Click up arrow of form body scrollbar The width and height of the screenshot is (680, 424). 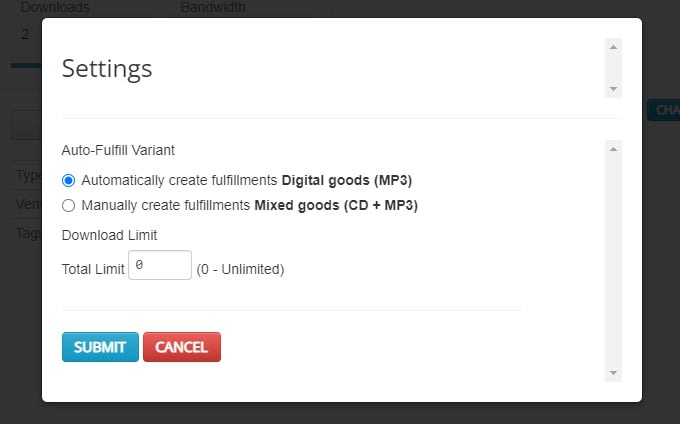coord(614,148)
